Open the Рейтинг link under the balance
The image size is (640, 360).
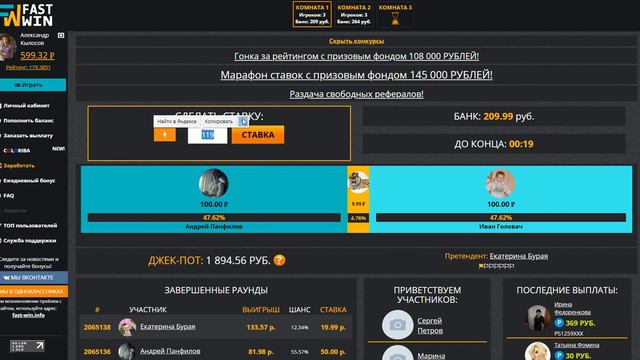pyautogui.click(x=28, y=67)
